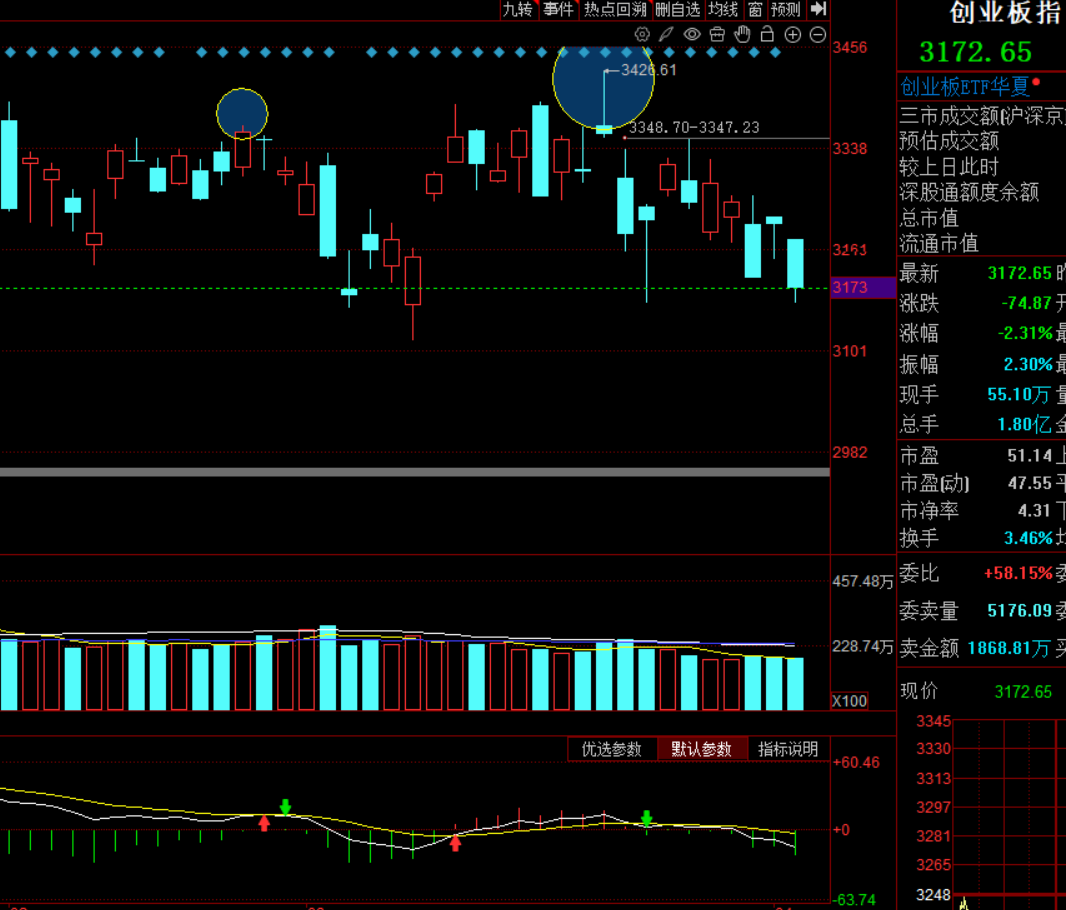The width and height of the screenshot is (1066, 910).
Task: Open the 均线 moving average menu
Action: pos(723,10)
